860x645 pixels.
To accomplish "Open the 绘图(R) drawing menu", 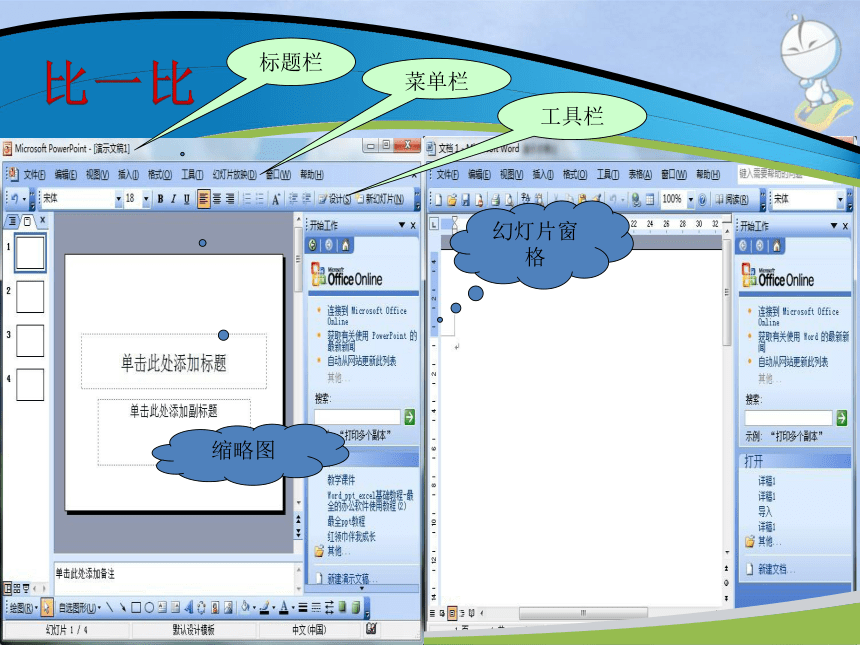I will [x=23, y=608].
